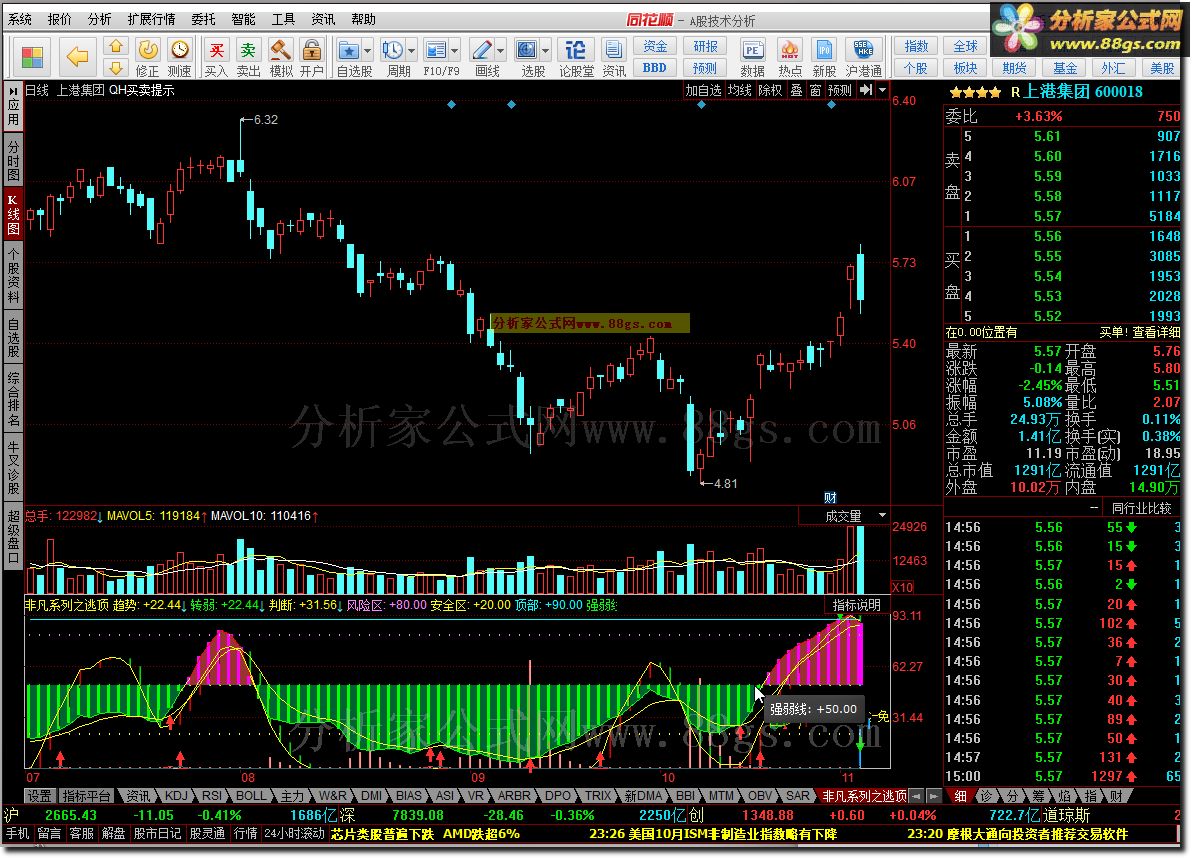This screenshot has height=858, width=1192.
Task: Switch to the BOLL indicator tab
Action: coord(251,796)
